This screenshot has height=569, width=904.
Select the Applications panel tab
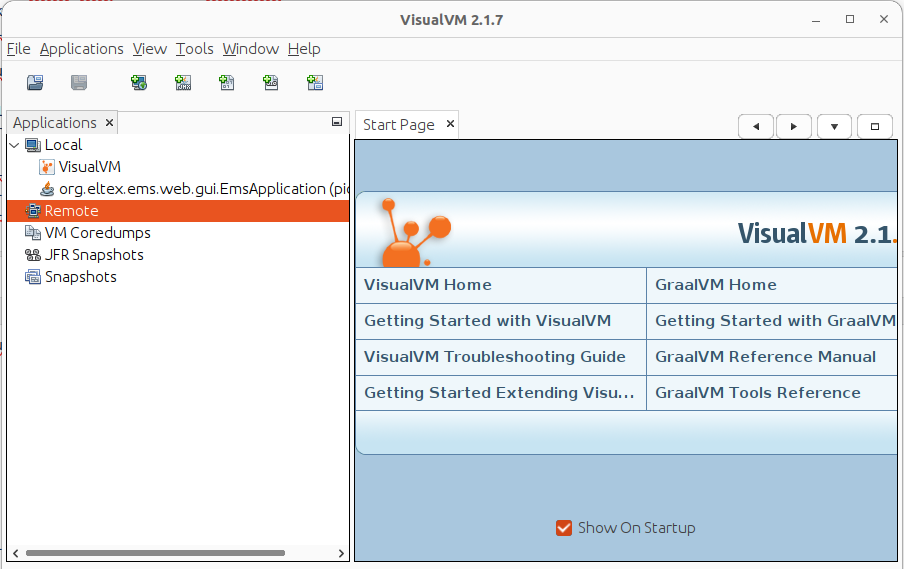55,123
